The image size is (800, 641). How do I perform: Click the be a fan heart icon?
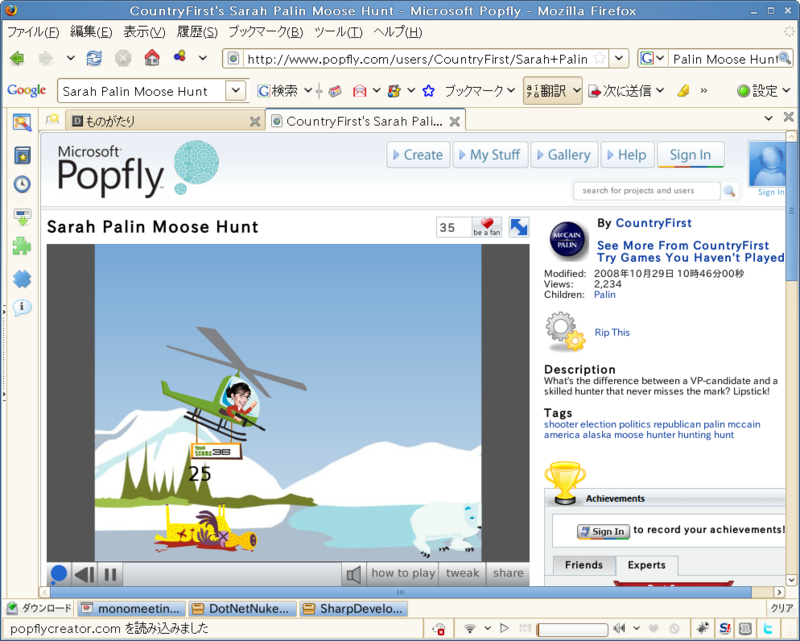coord(487,227)
